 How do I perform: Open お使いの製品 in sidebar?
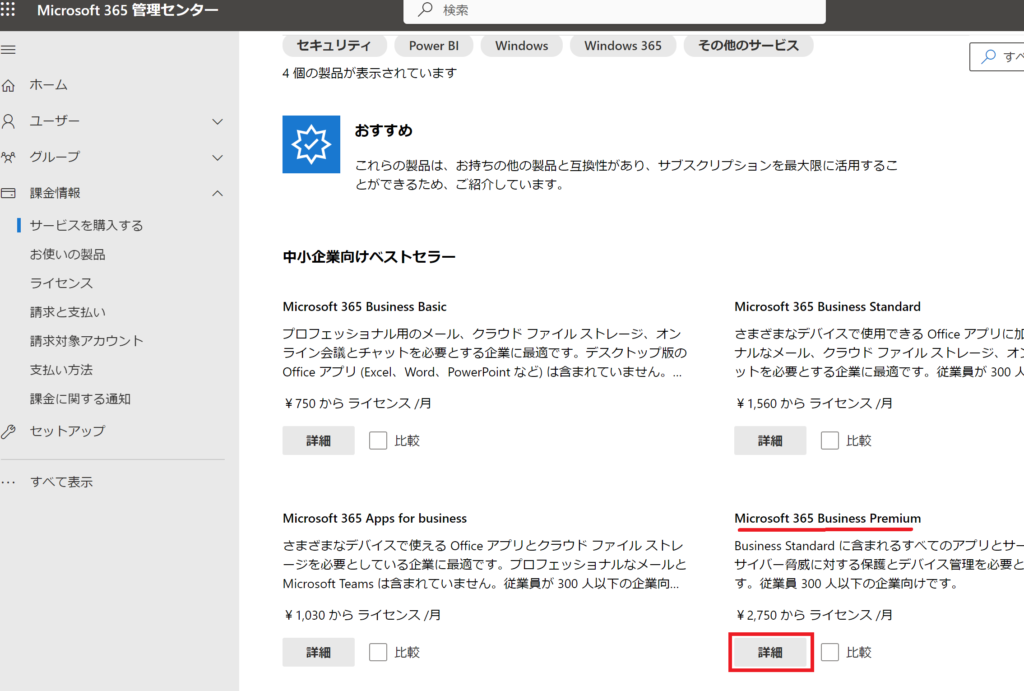coord(67,254)
